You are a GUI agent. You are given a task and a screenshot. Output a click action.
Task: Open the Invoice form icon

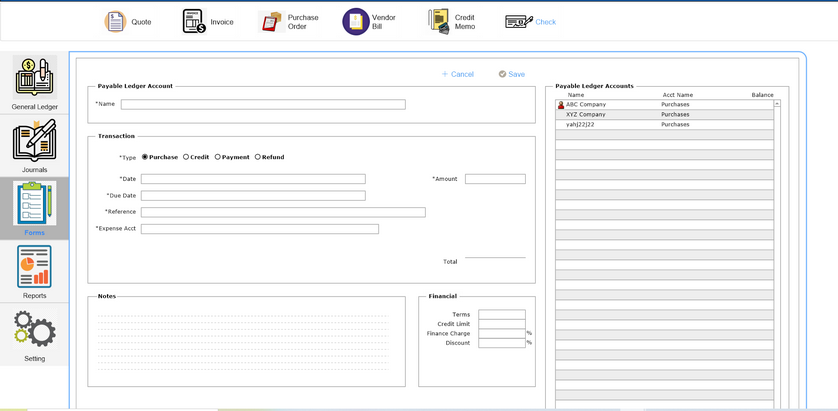coord(194,22)
